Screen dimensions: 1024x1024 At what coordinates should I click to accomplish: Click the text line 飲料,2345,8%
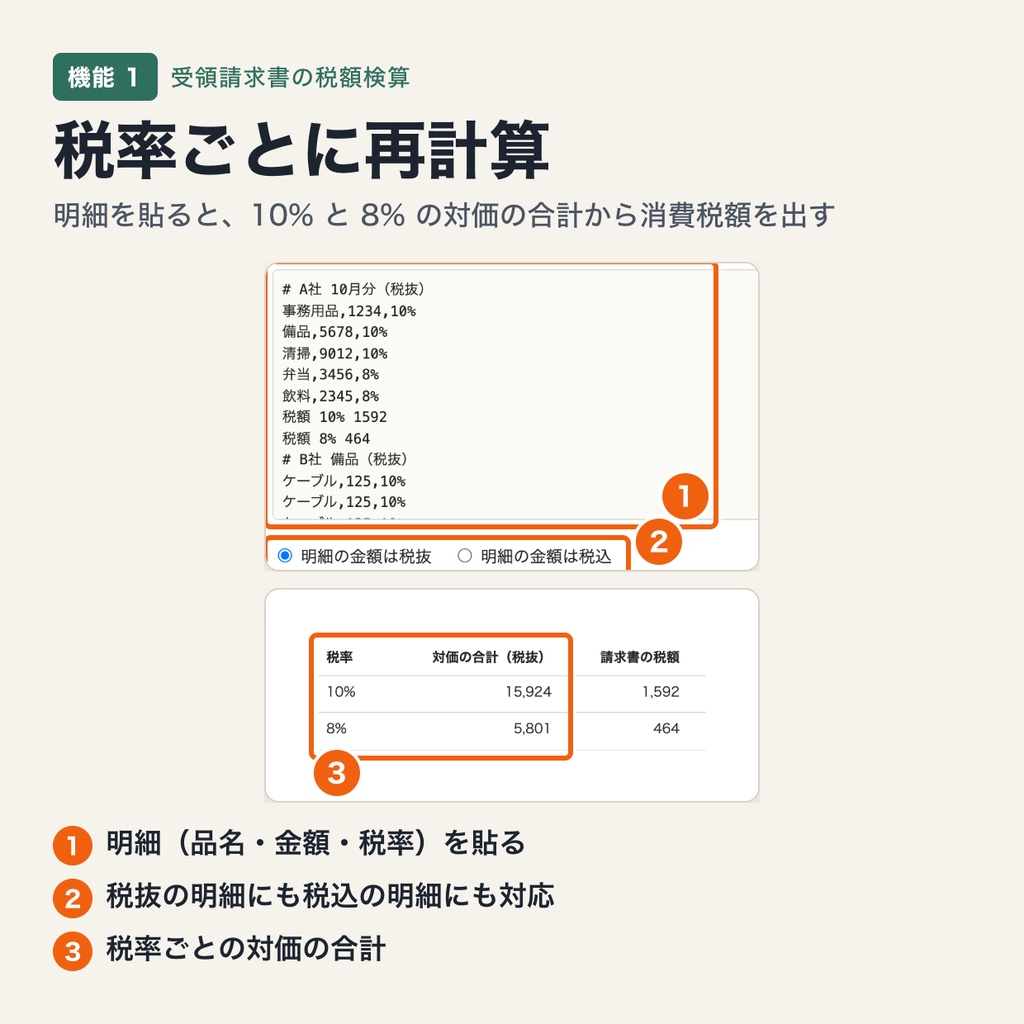click(330, 396)
